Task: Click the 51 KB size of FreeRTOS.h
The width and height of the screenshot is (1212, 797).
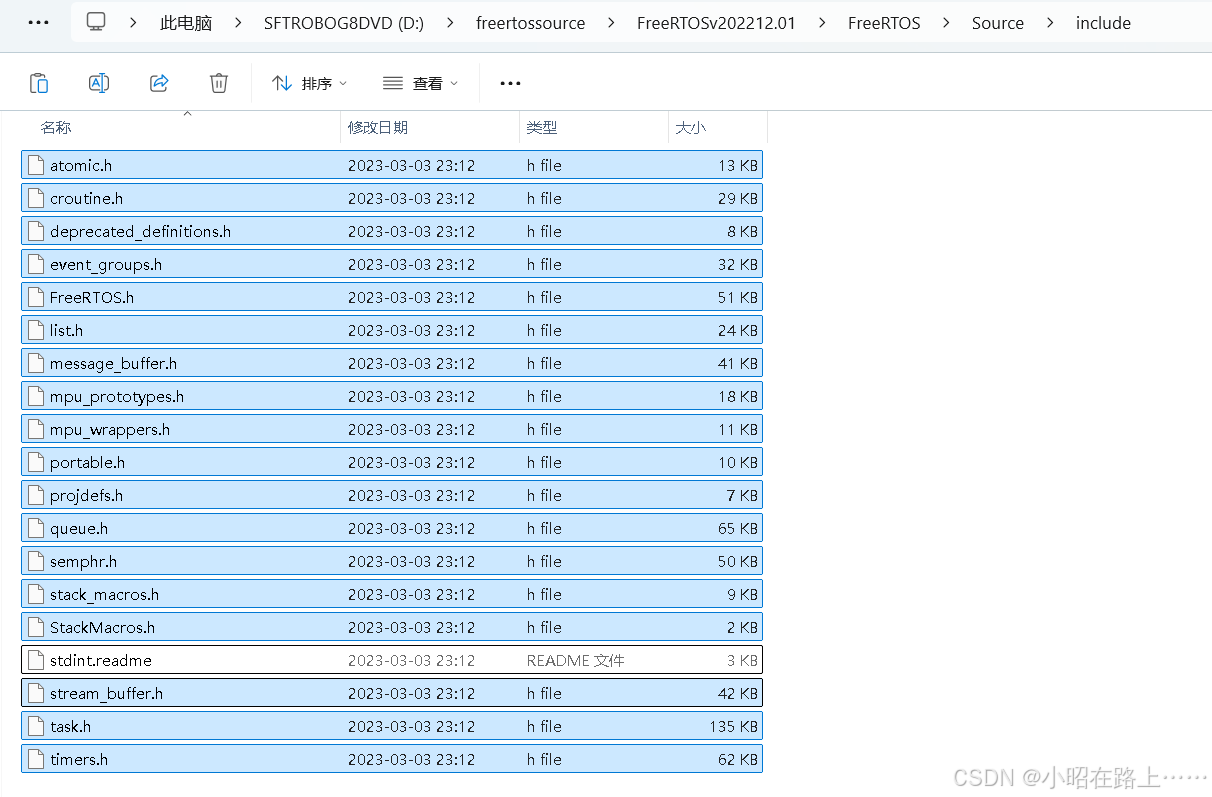Action: click(738, 297)
